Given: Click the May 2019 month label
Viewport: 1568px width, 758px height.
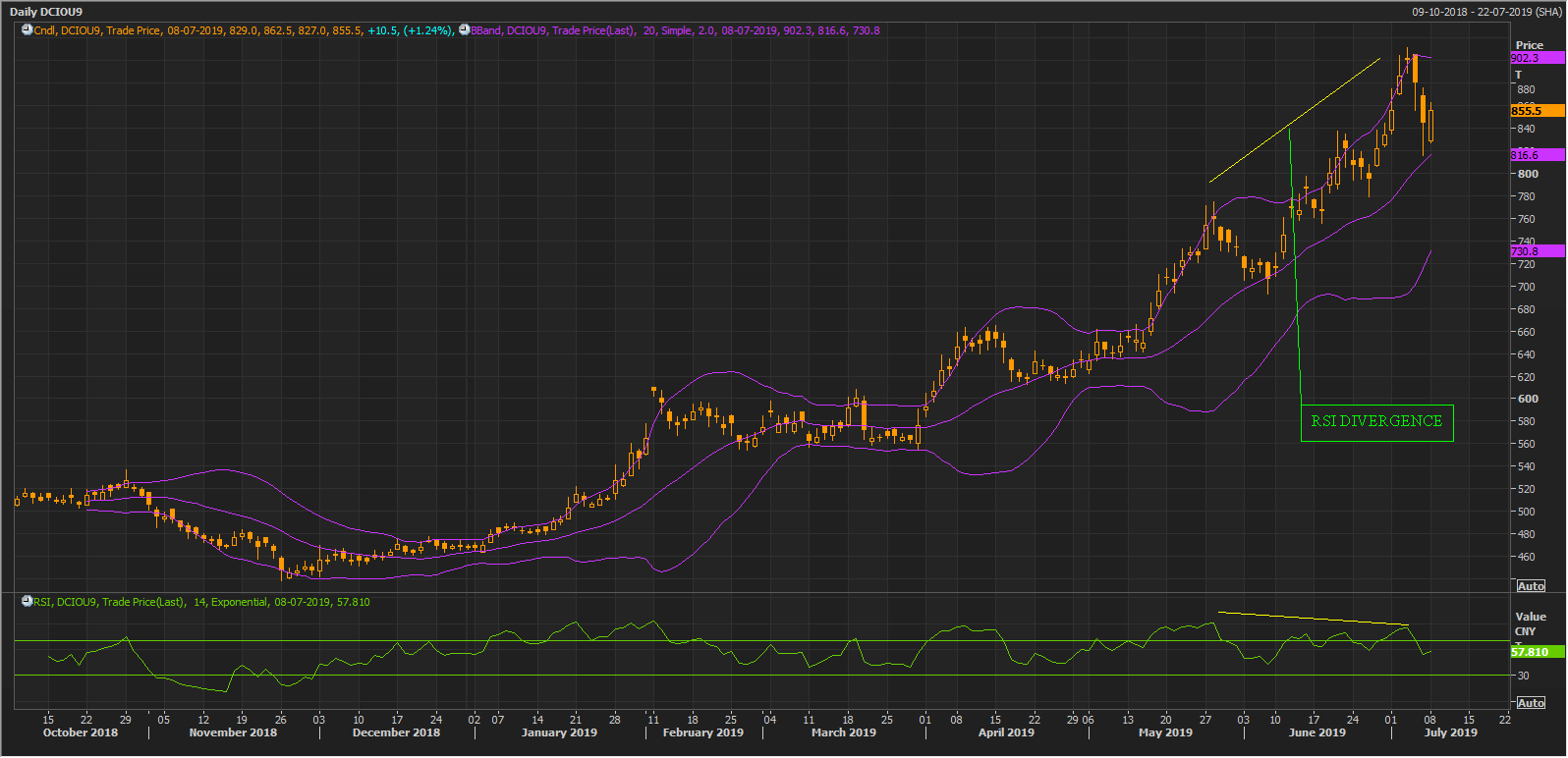Looking at the screenshot, I should [1165, 732].
